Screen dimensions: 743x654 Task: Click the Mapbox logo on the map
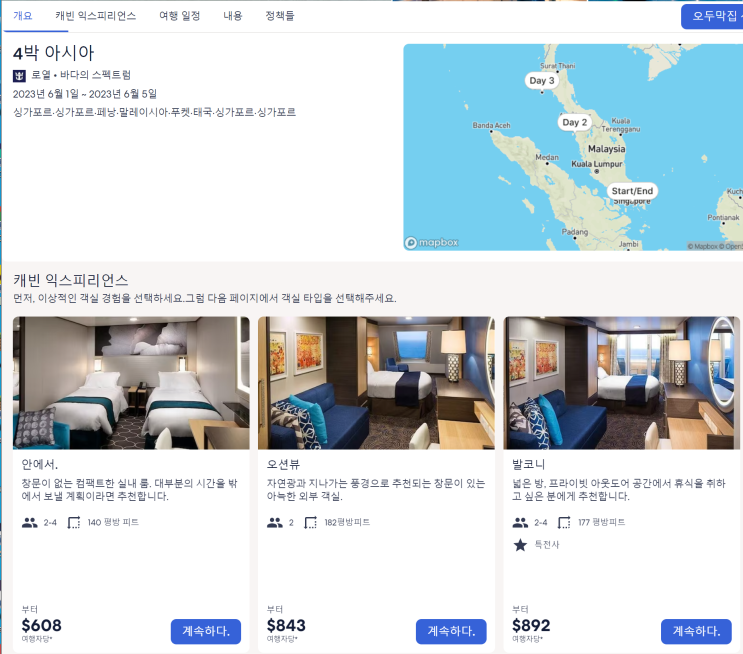click(432, 243)
